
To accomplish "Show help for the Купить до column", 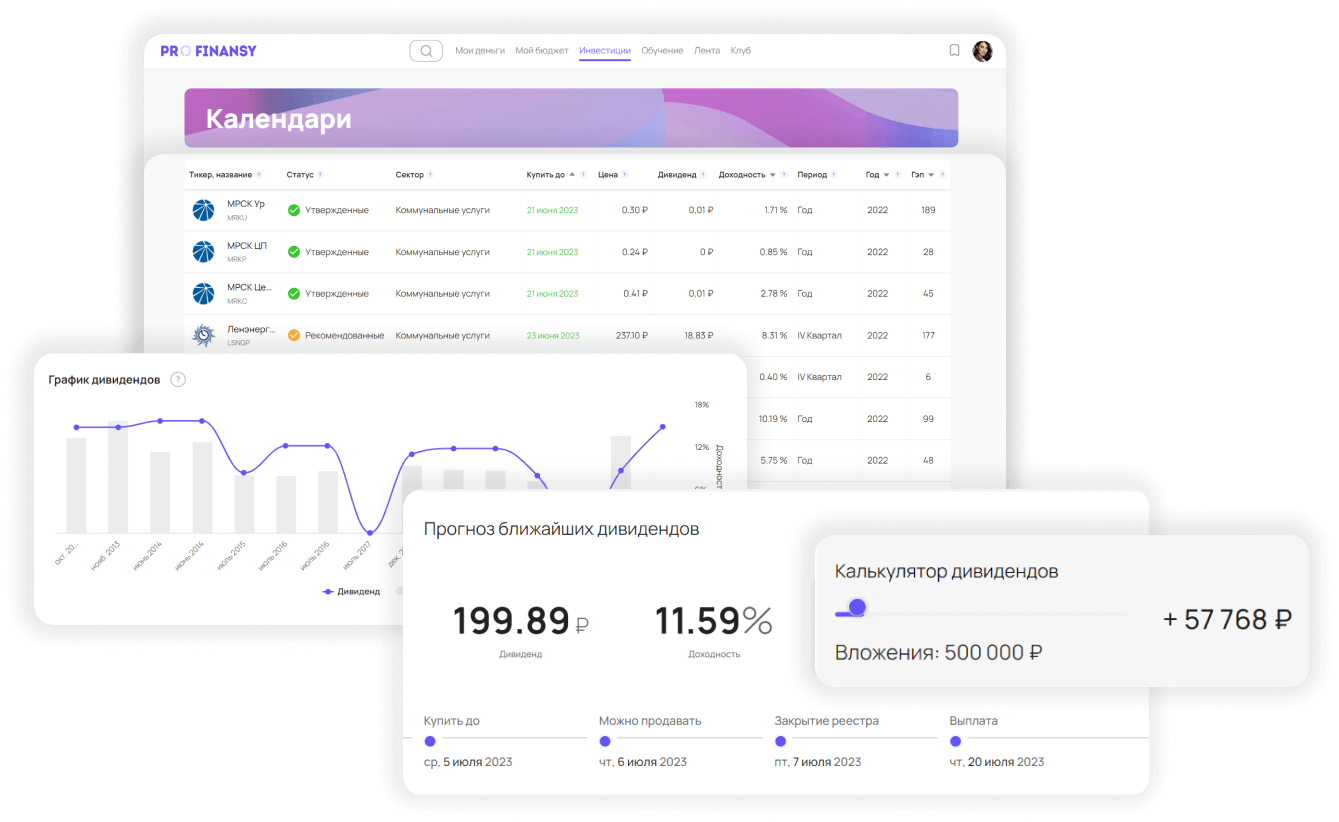I will click(584, 175).
